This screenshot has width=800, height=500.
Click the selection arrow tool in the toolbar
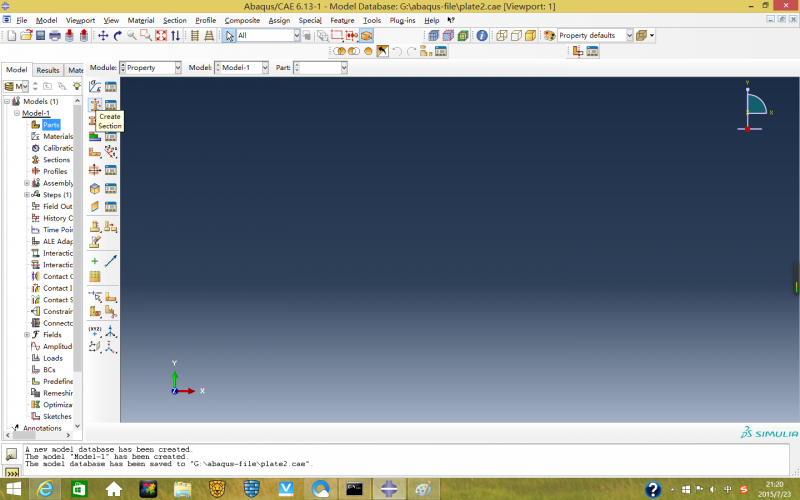(x=229, y=35)
